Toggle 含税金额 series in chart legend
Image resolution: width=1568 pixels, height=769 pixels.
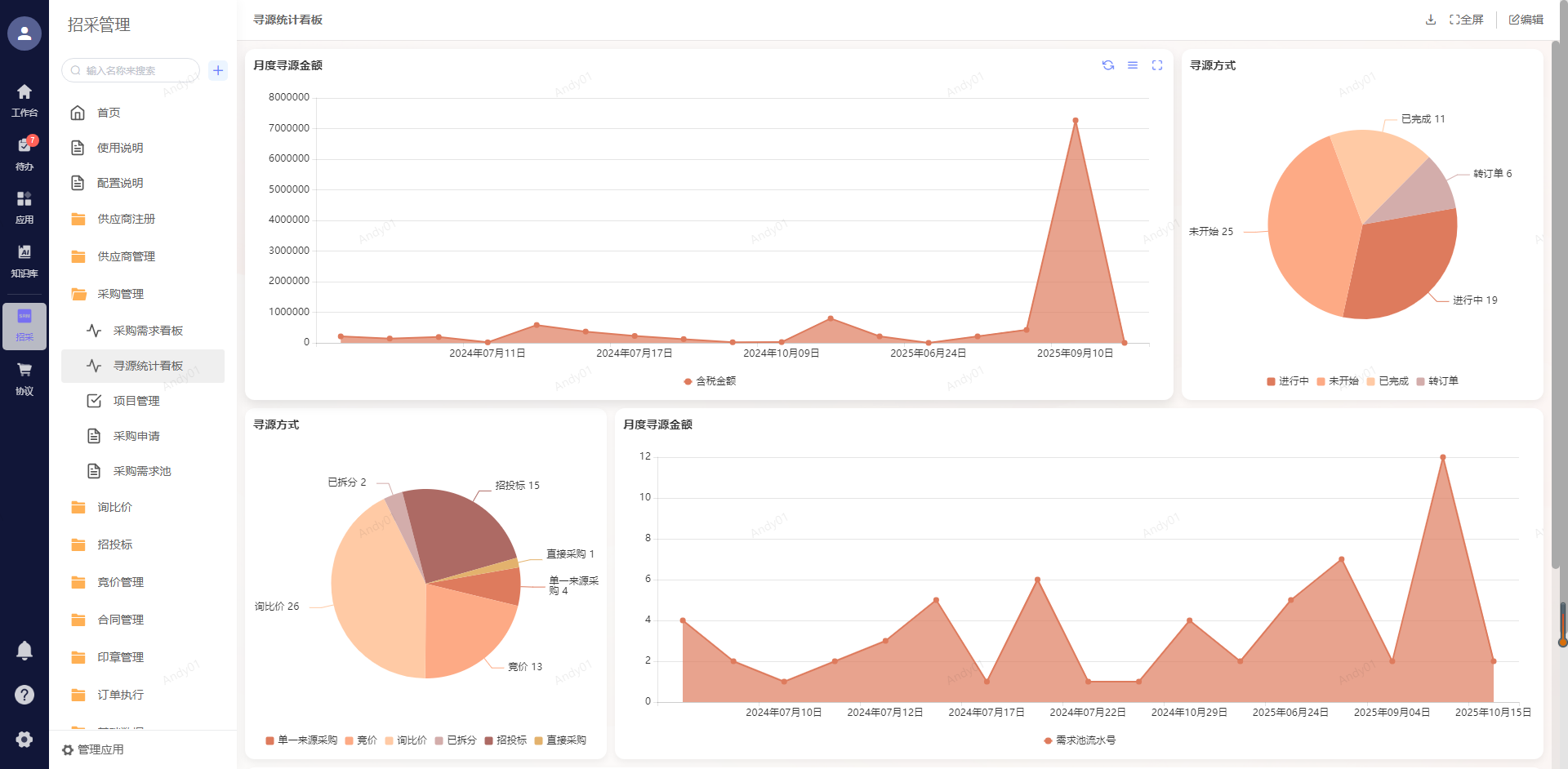(x=710, y=381)
